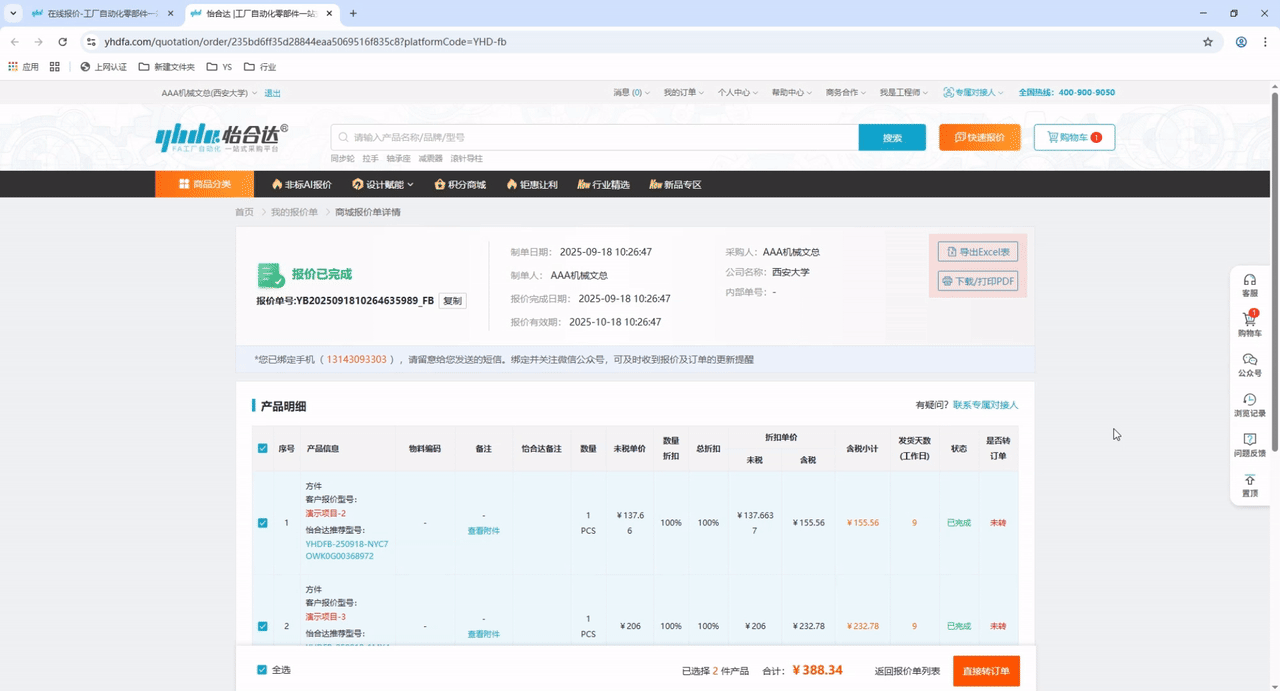This screenshot has width=1280, height=691.
Task: Open the 帮助中心 dropdown
Action: pyautogui.click(x=792, y=93)
